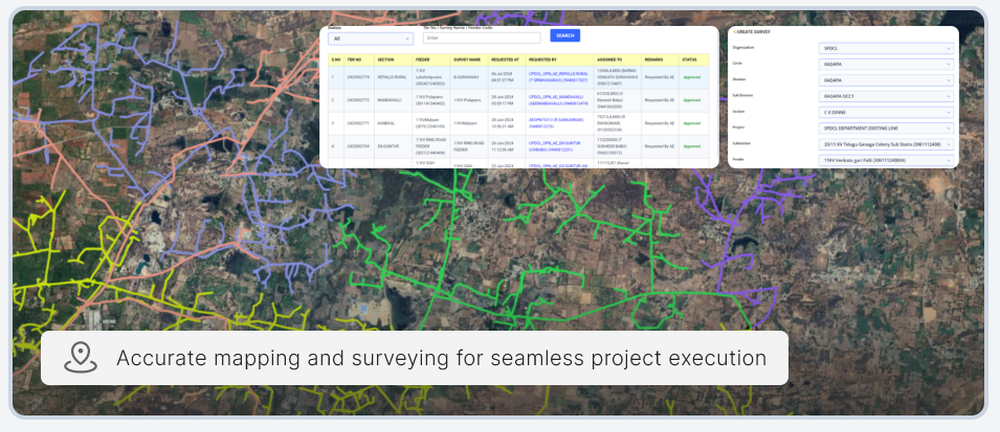The image size is (1000, 432).
Task: Click TBR number 2425002771 cell
Action: point(358,123)
